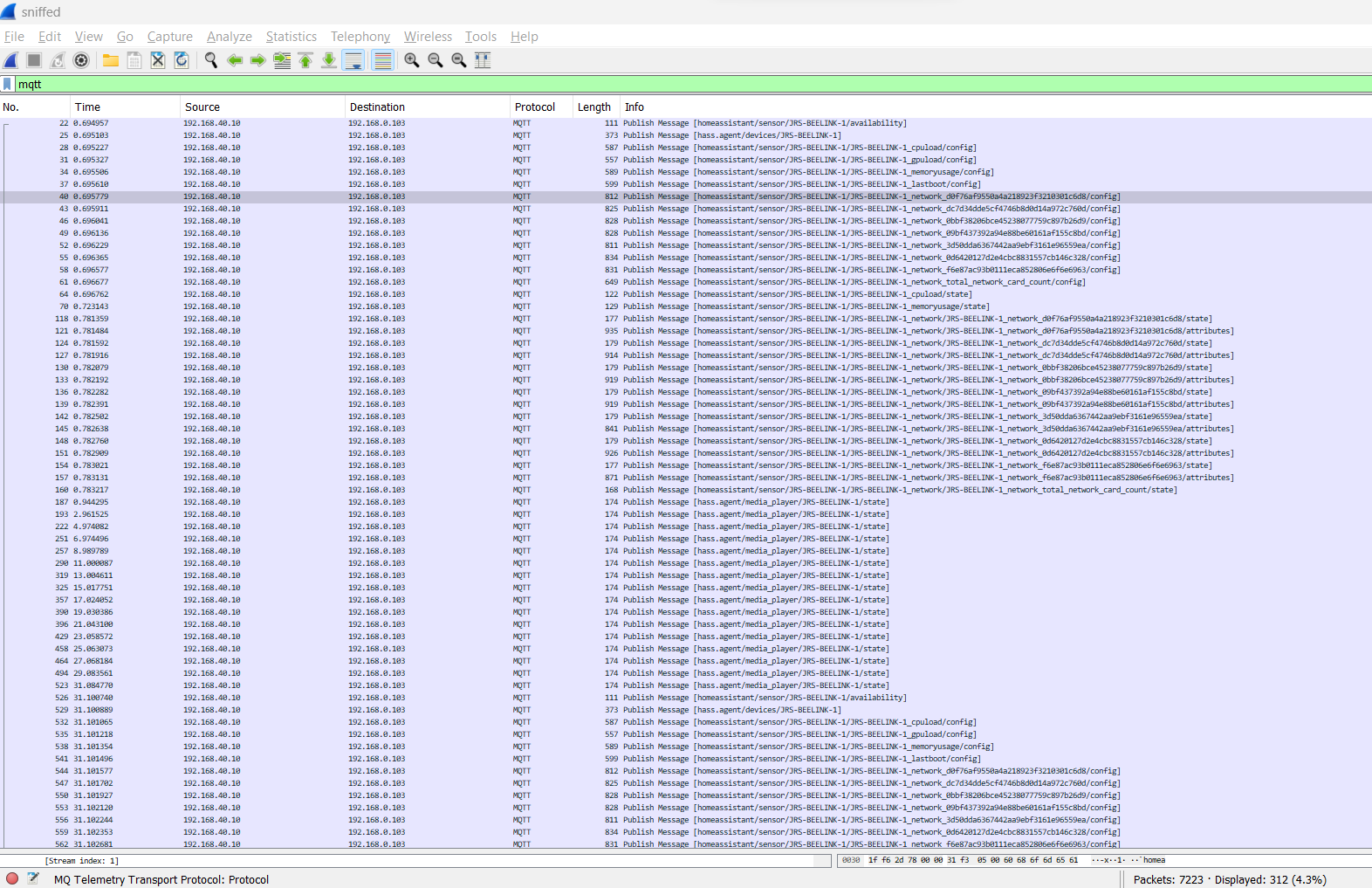This screenshot has height=888, width=1372.
Task: Go back in packet history
Action: (235, 60)
